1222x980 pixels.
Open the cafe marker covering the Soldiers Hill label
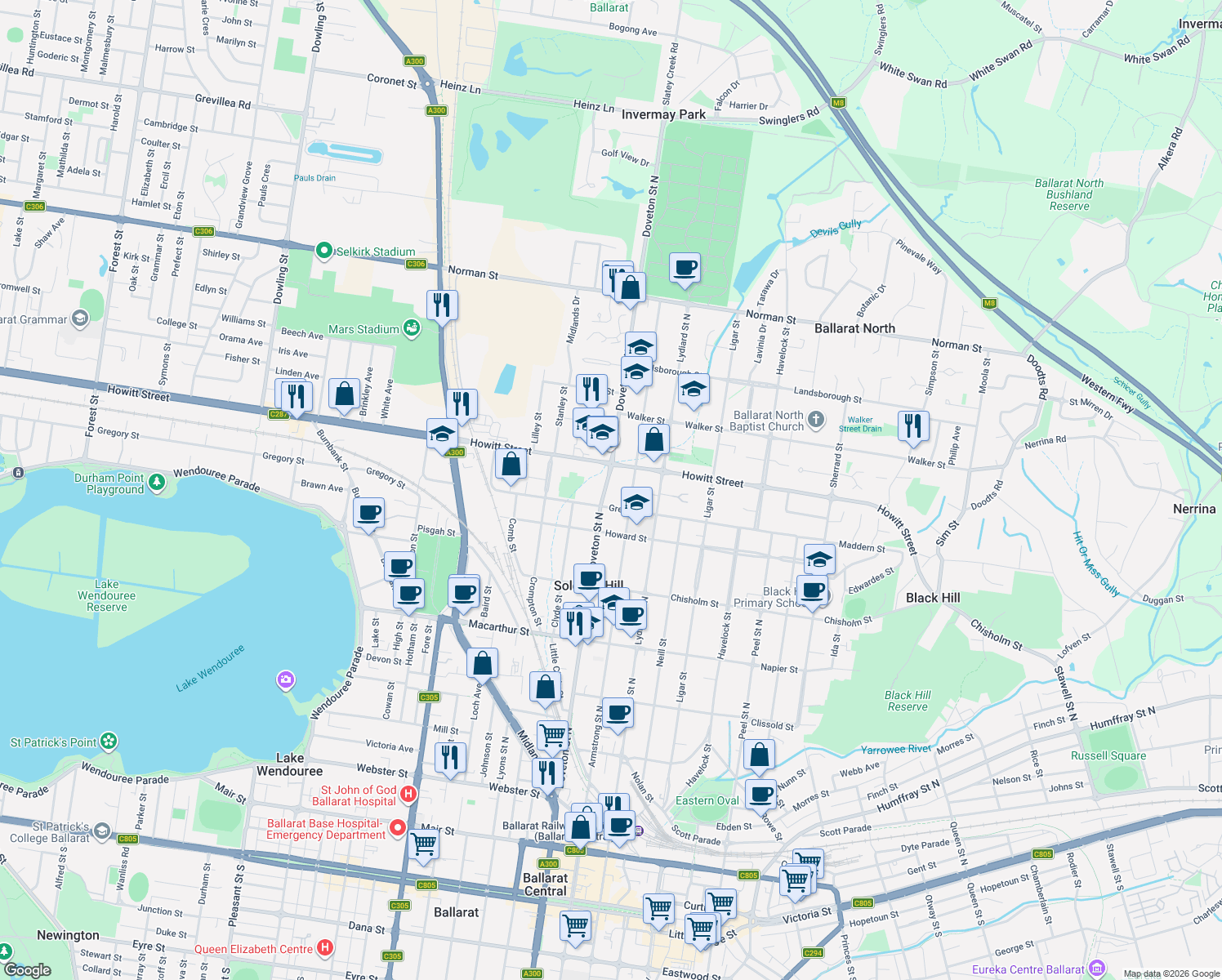[x=590, y=580]
